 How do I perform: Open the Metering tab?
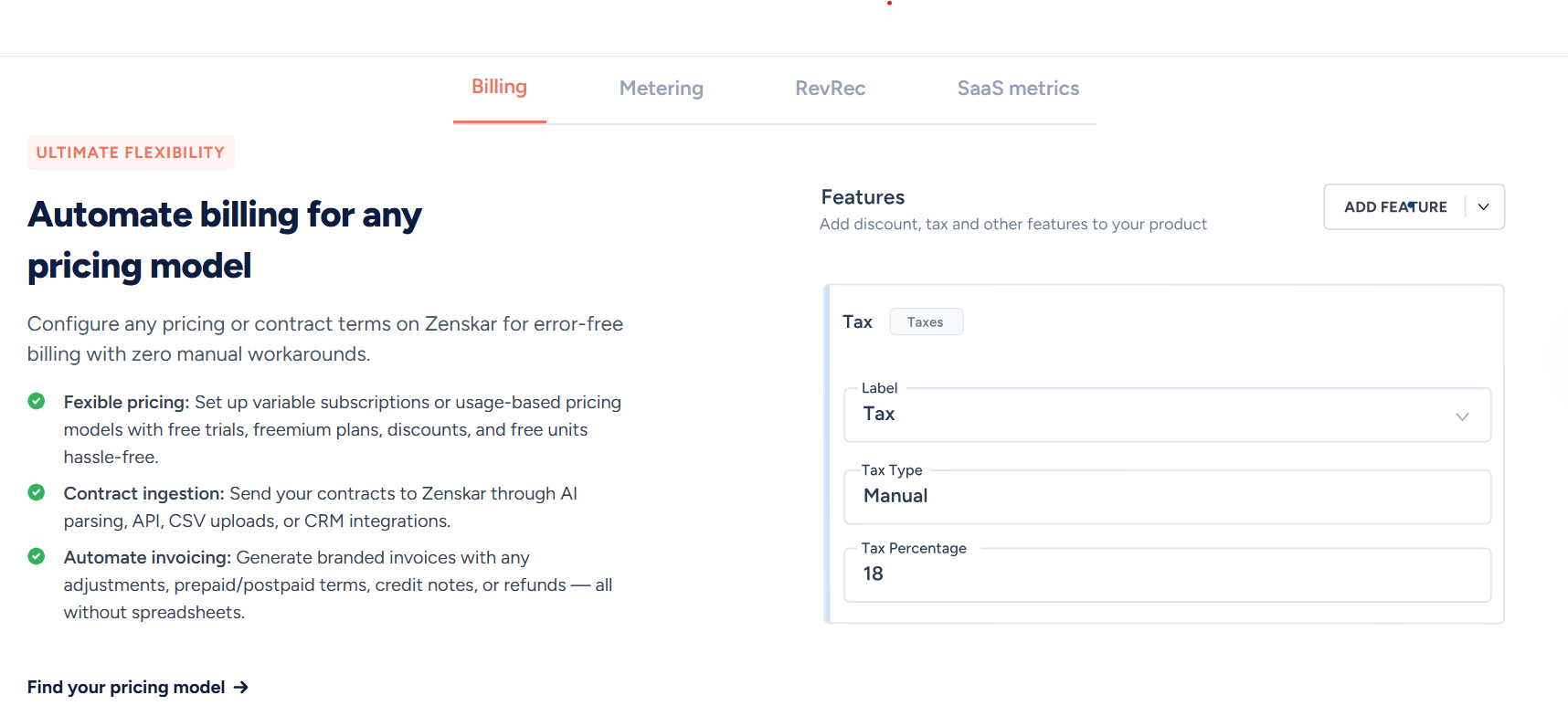pos(661,89)
